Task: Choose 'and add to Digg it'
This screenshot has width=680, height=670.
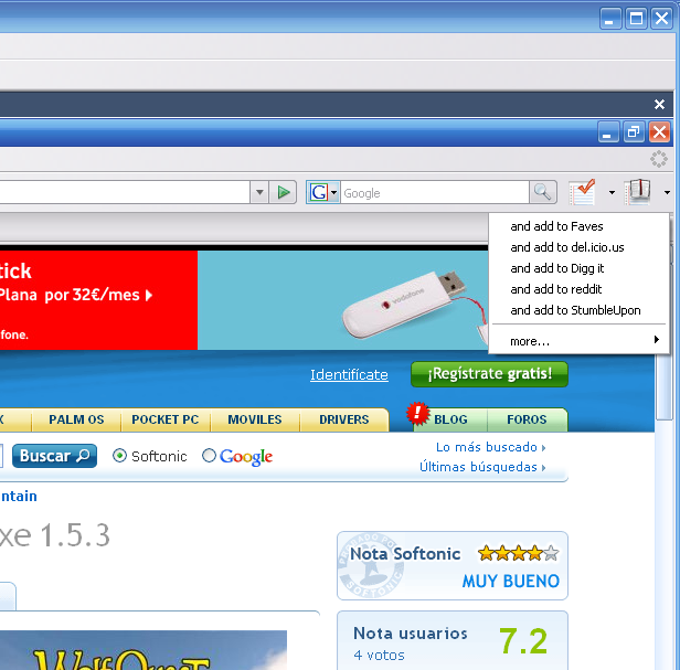Action: [579, 268]
